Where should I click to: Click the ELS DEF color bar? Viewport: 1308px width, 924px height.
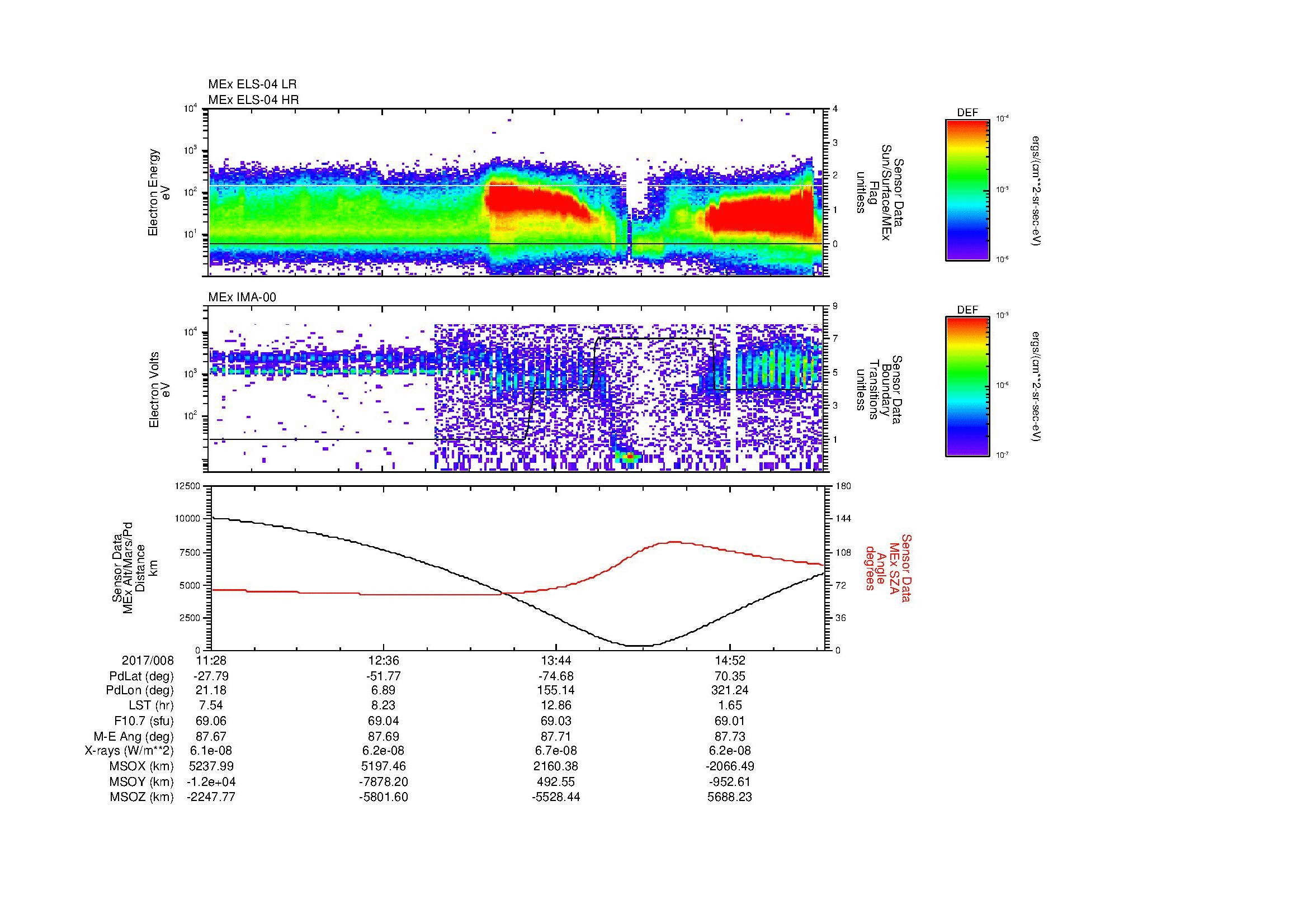click(967, 189)
